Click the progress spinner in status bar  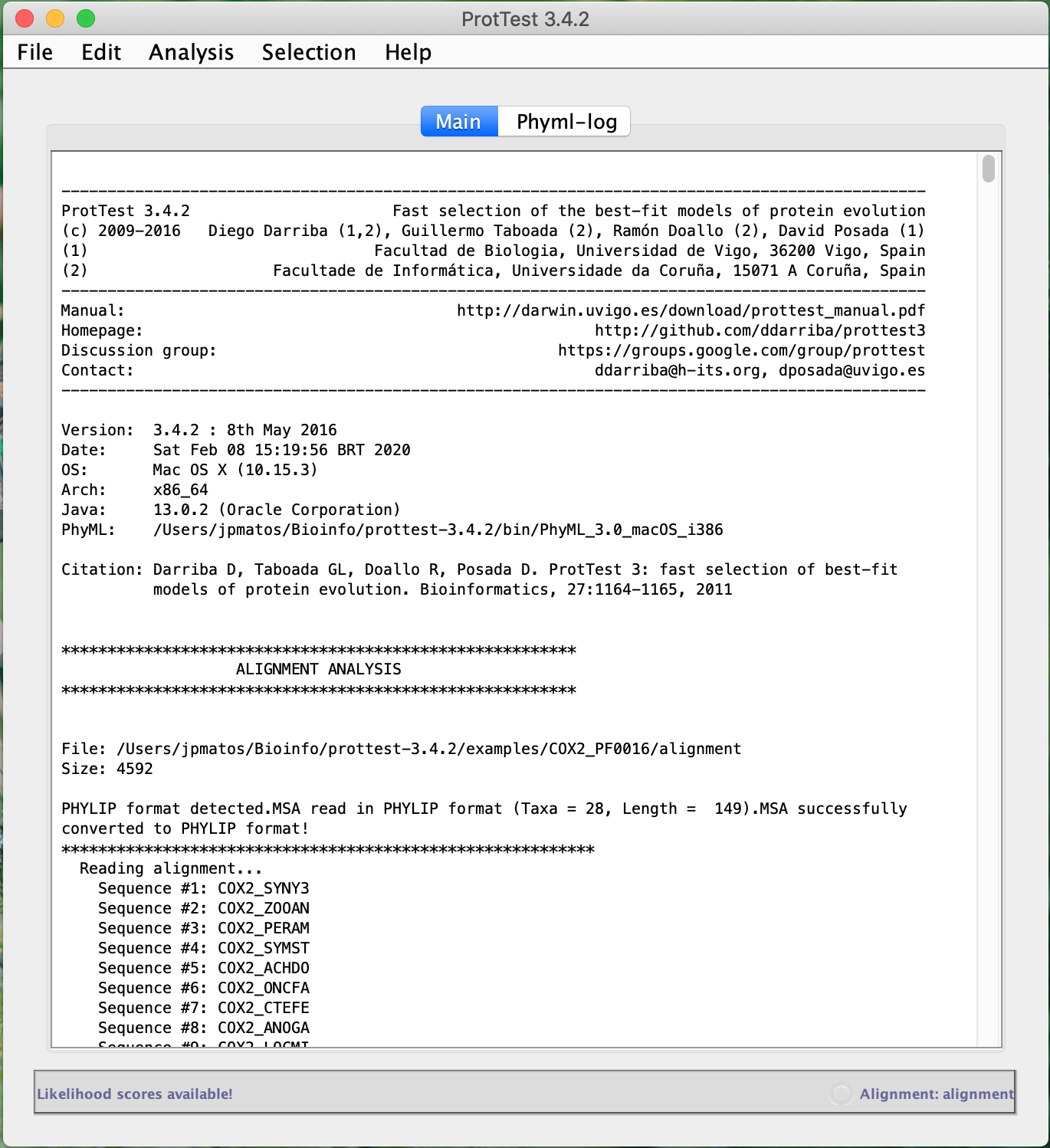[841, 1094]
